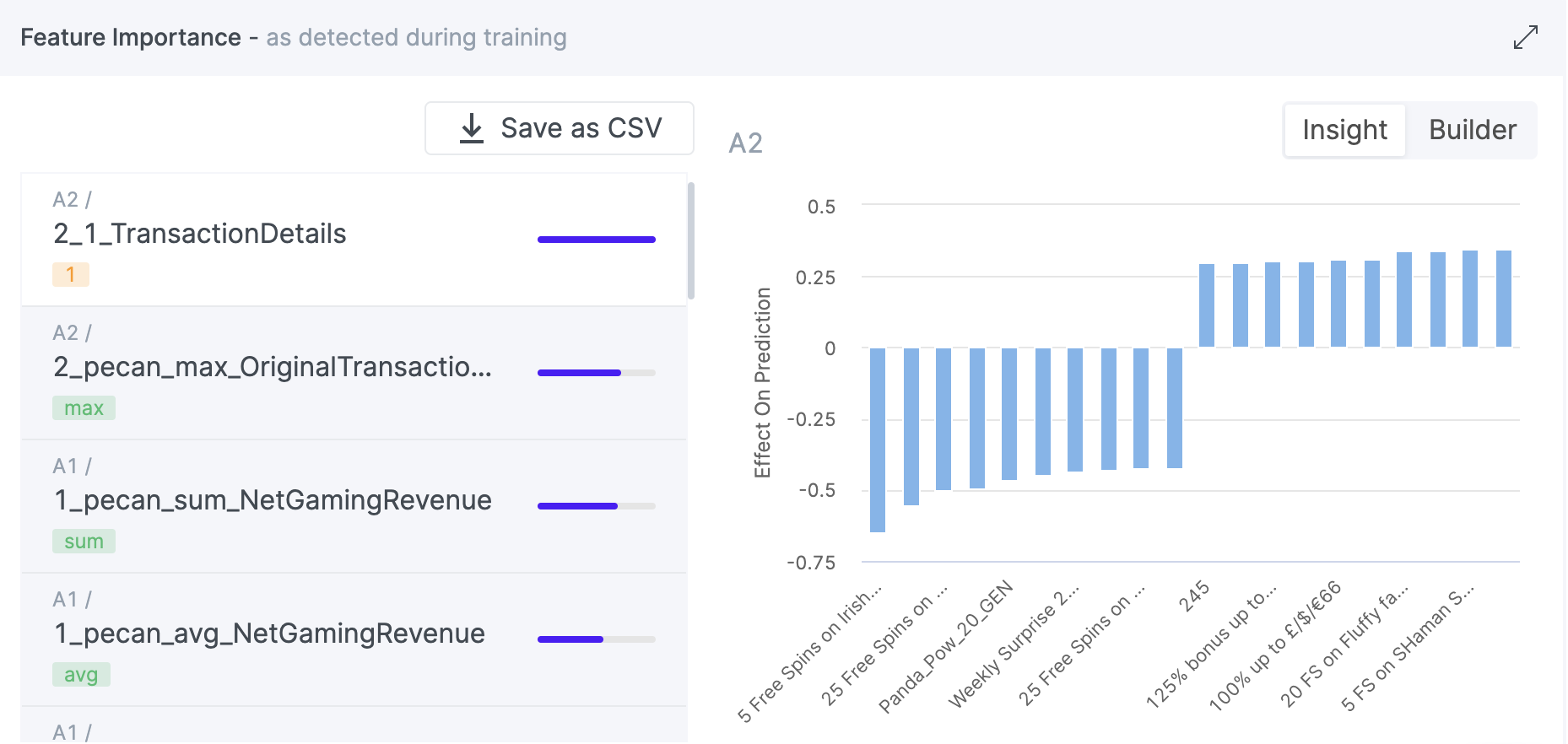The height and width of the screenshot is (744, 1568).
Task: Click the 'Weekly Surprise 2...' axis label
Action: (x=1014, y=646)
